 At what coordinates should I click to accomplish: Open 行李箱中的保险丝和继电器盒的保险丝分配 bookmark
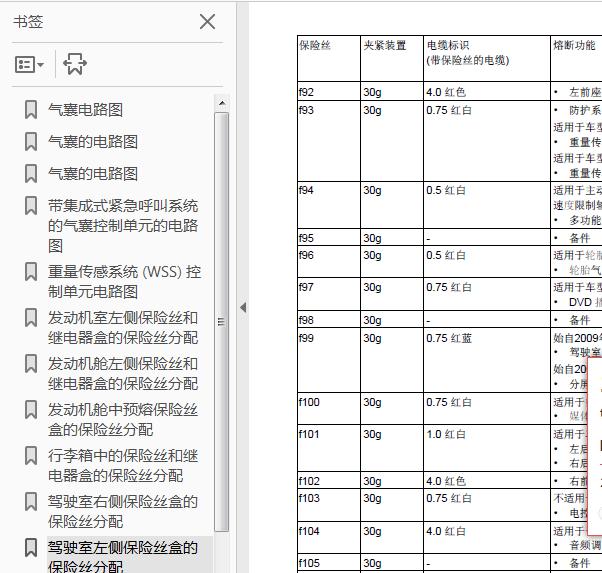(123, 465)
